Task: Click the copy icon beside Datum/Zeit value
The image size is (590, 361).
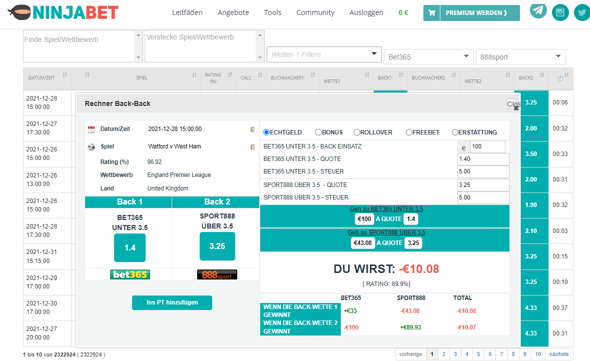Action: tap(252, 129)
